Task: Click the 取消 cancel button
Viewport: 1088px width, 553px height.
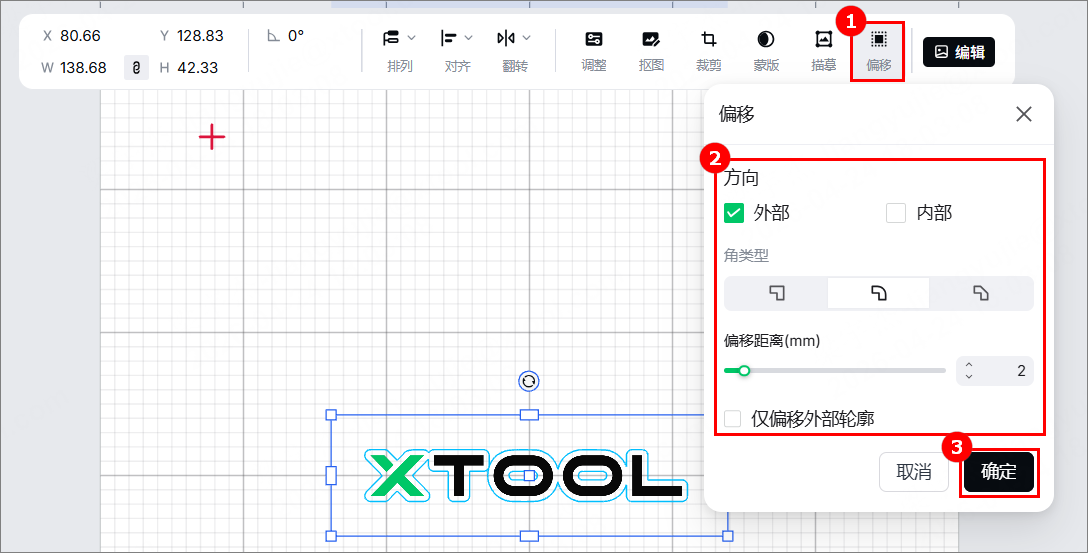Action: click(x=913, y=472)
